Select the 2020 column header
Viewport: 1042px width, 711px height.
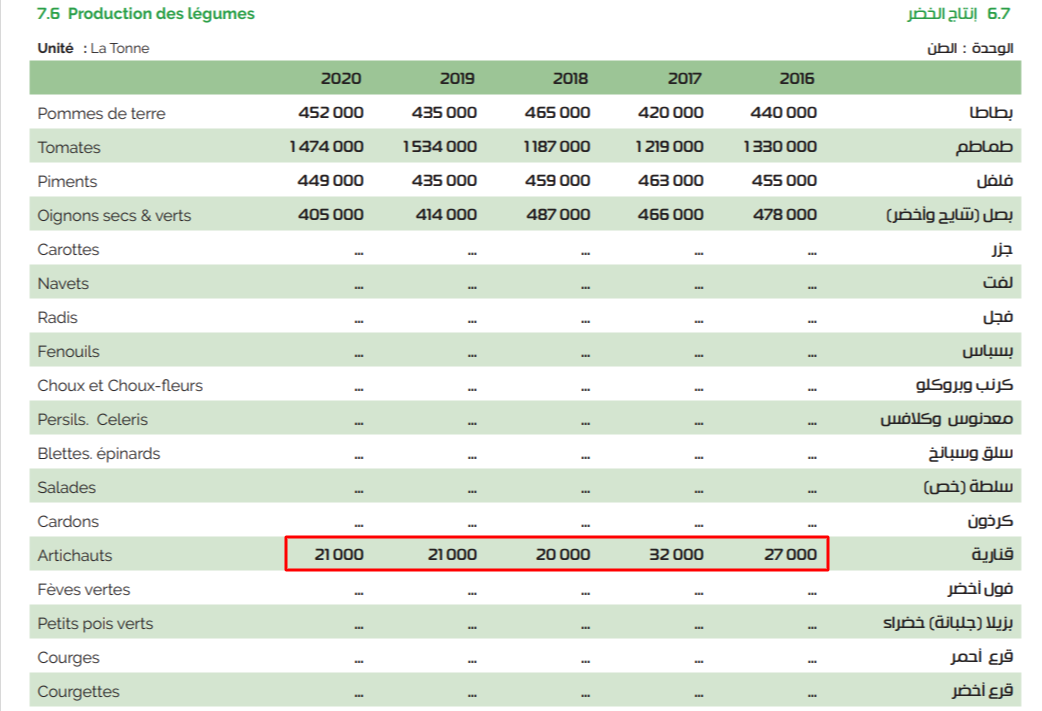click(x=341, y=78)
